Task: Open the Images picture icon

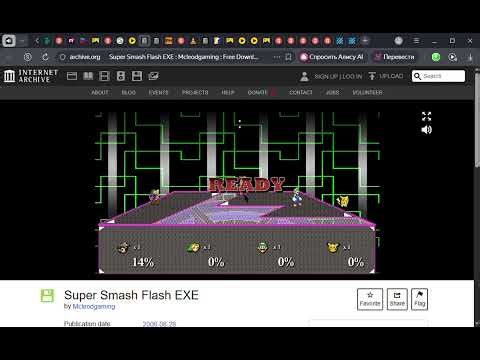Action: coord(153,76)
